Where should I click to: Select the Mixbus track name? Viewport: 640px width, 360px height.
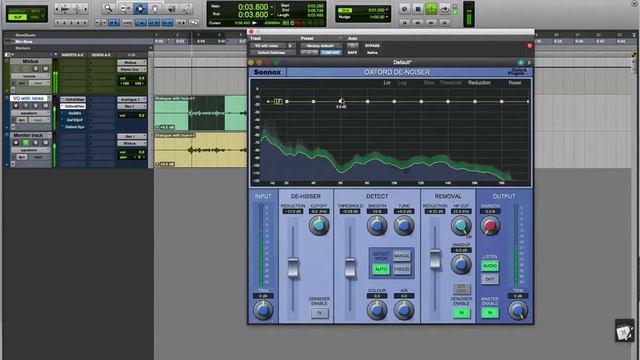click(x=30, y=61)
